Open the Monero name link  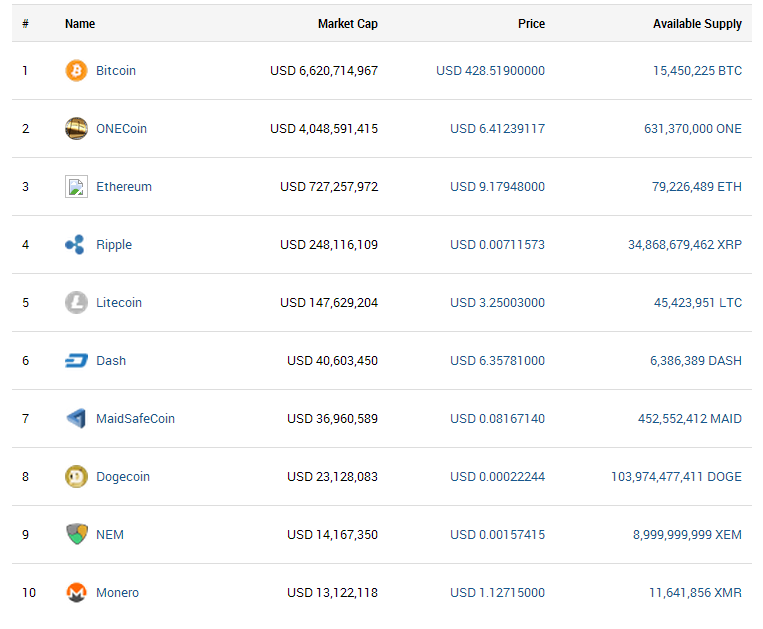[117, 593]
